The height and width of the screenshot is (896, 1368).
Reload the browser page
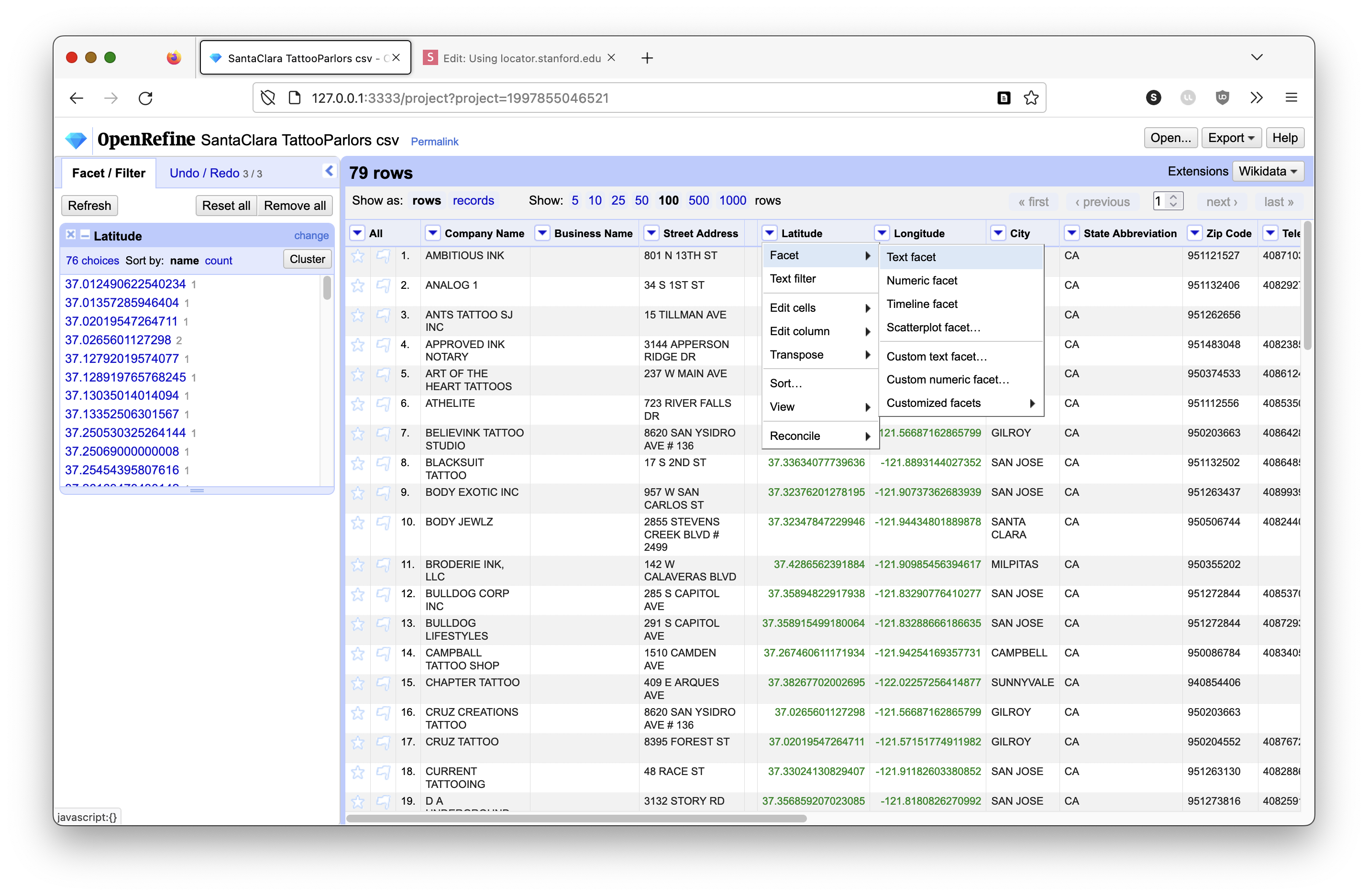145,98
